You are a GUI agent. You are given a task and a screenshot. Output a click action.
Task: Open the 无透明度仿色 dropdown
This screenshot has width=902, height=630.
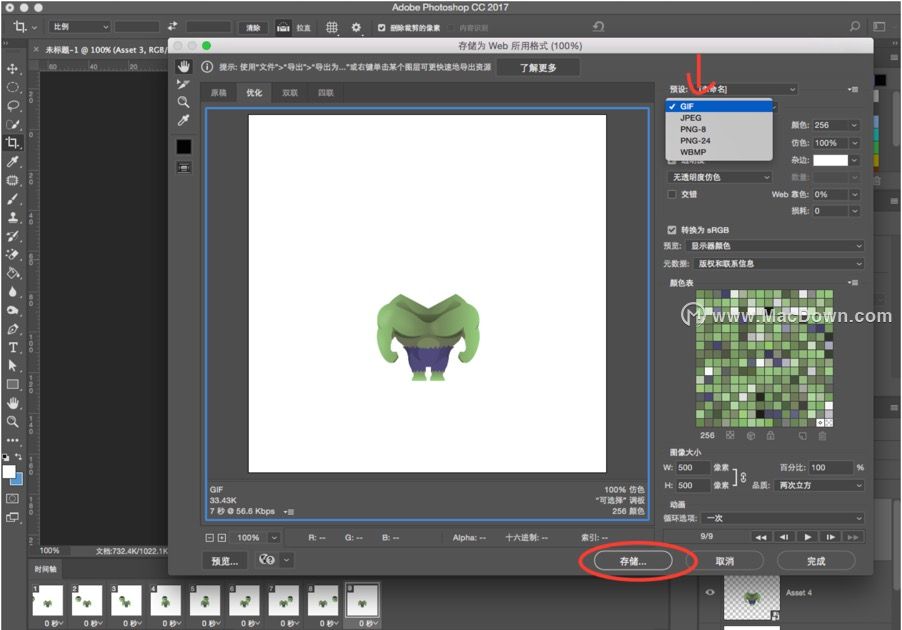pyautogui.click(x=719, y=177)
